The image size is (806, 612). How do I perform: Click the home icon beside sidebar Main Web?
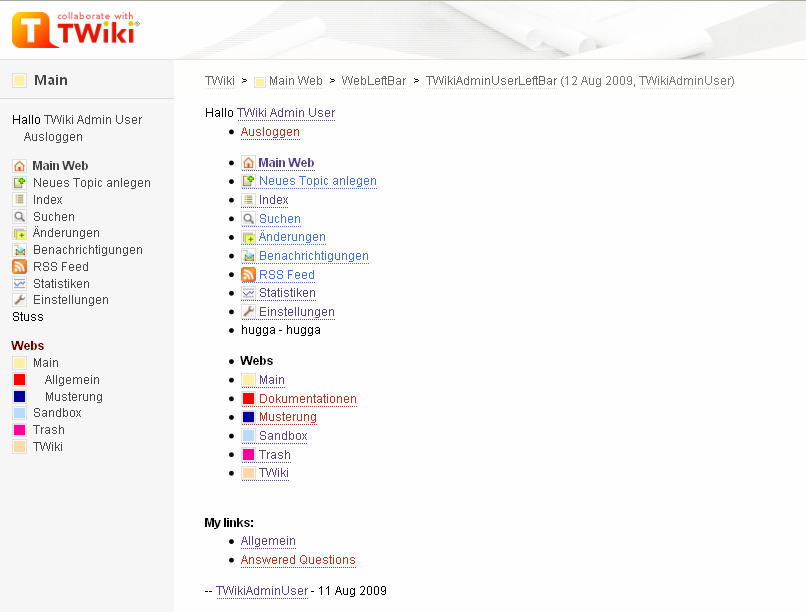pos(20,166)
